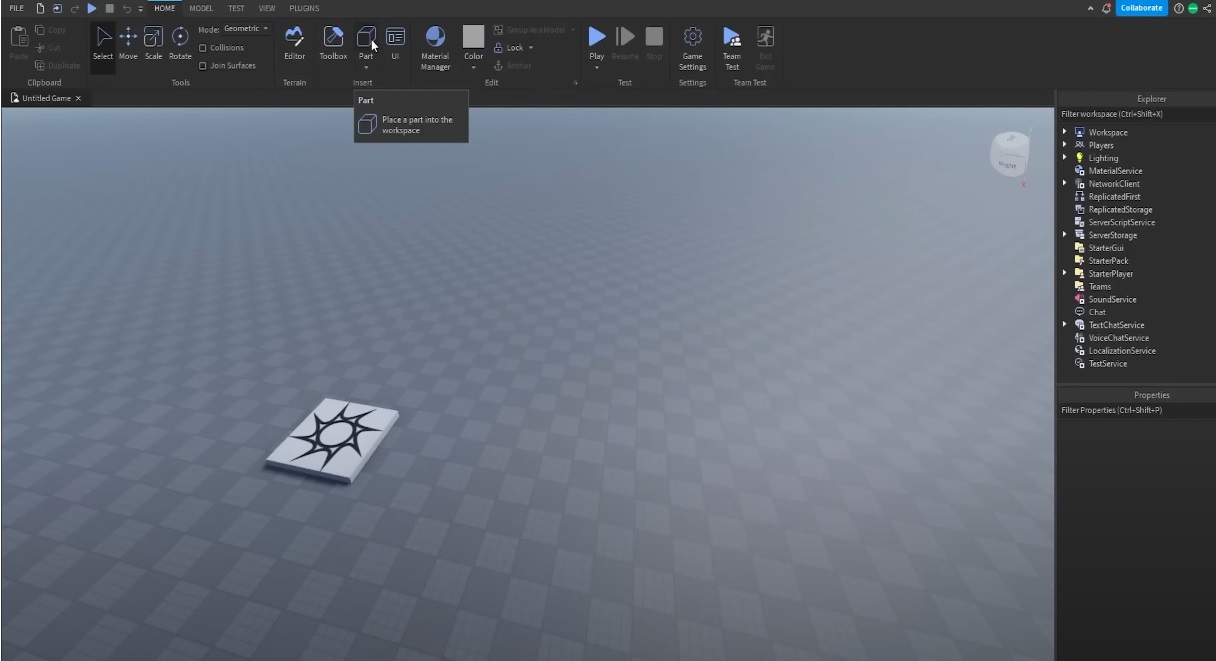Click the gray Color swatch

pos(474,37)
